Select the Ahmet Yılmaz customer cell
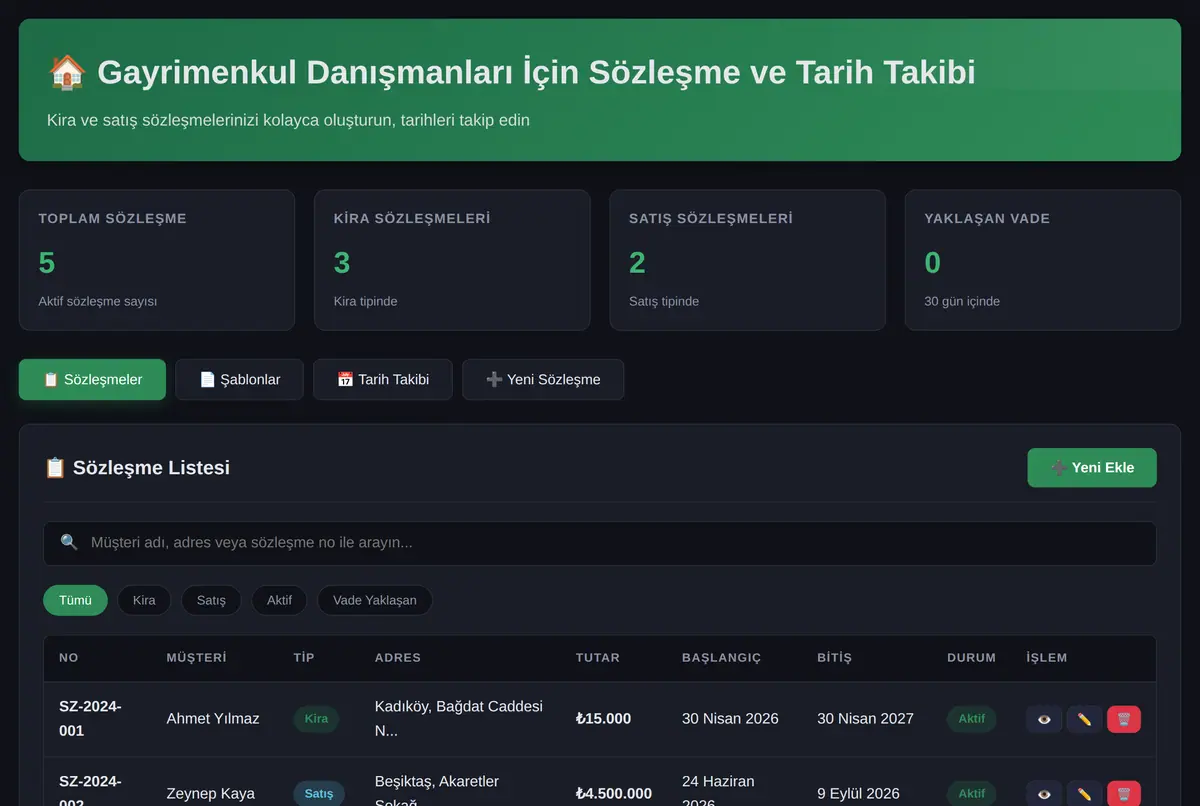Image resolution: width=1200 pixels, height=806 pixels. (x=213, y=719)
